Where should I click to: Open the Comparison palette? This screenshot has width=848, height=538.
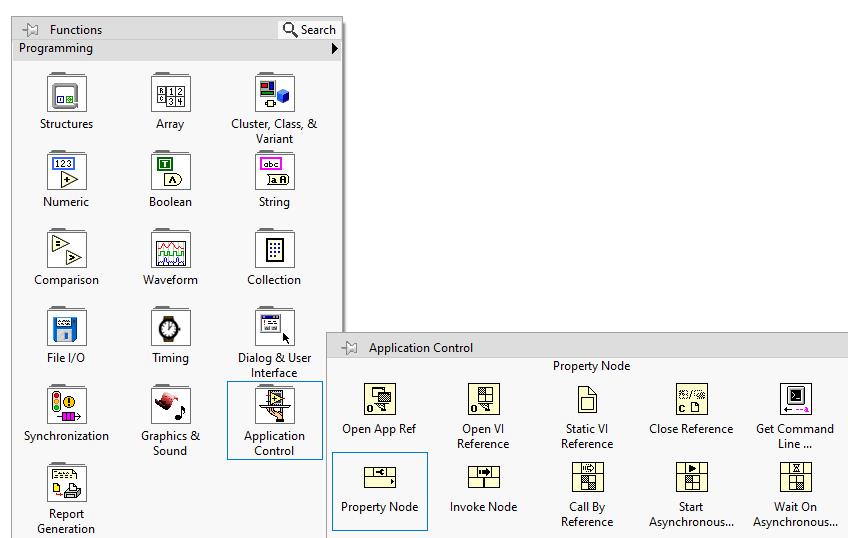pos(67,249)
